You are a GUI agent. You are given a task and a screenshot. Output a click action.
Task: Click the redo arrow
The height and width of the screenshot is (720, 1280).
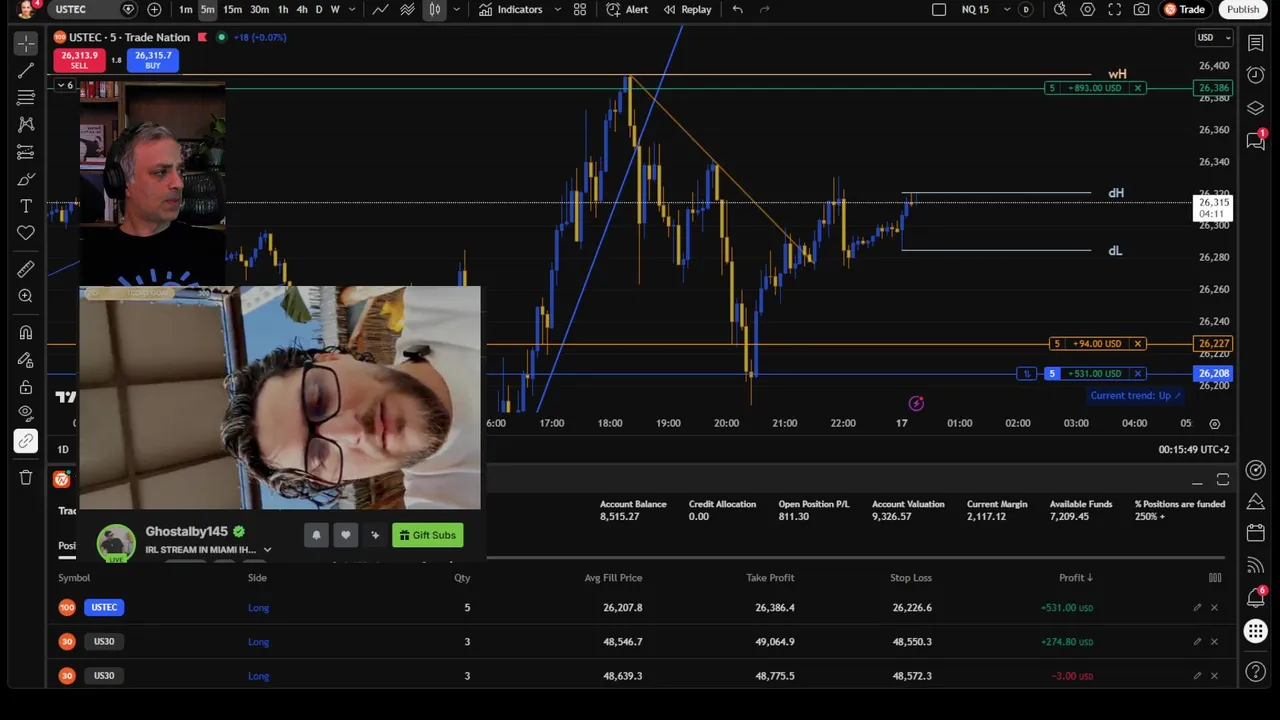click(x=765, y=9)
